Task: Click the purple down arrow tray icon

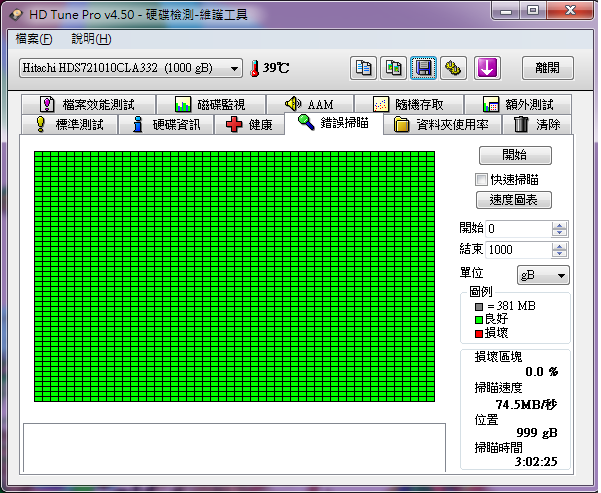Action: pos(487,68)
